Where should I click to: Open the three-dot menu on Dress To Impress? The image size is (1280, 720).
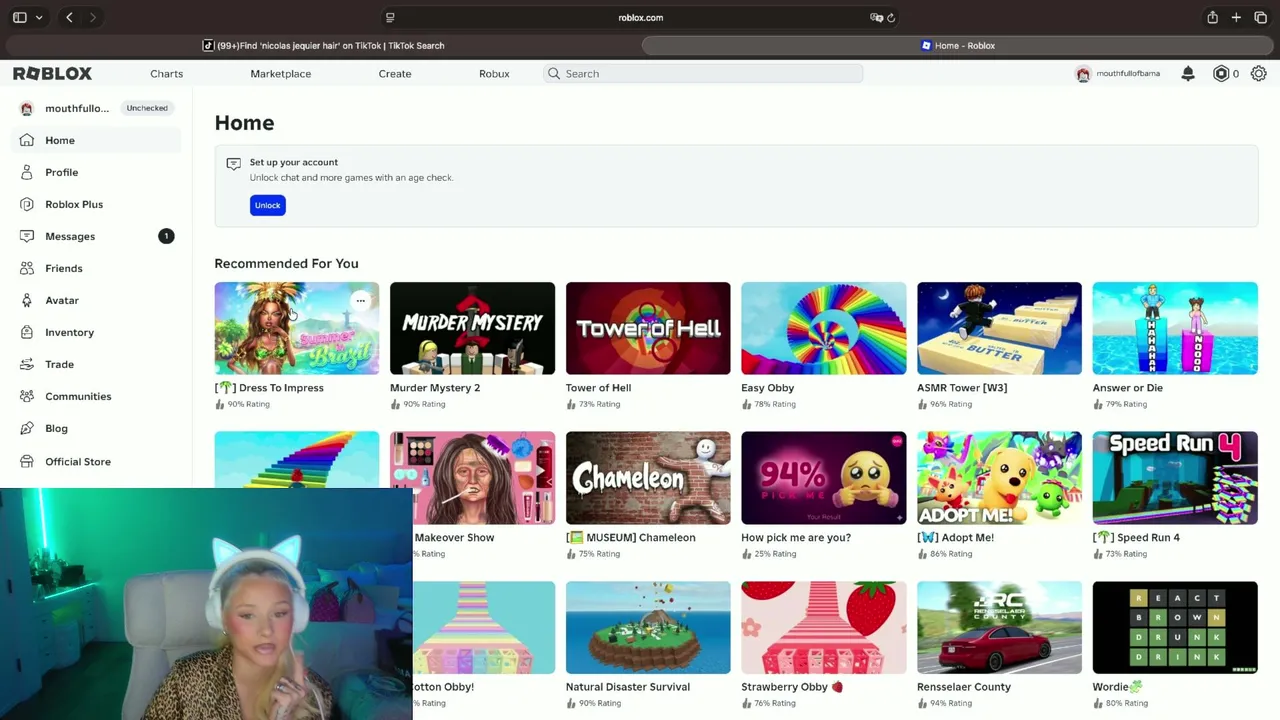[361, 300]
